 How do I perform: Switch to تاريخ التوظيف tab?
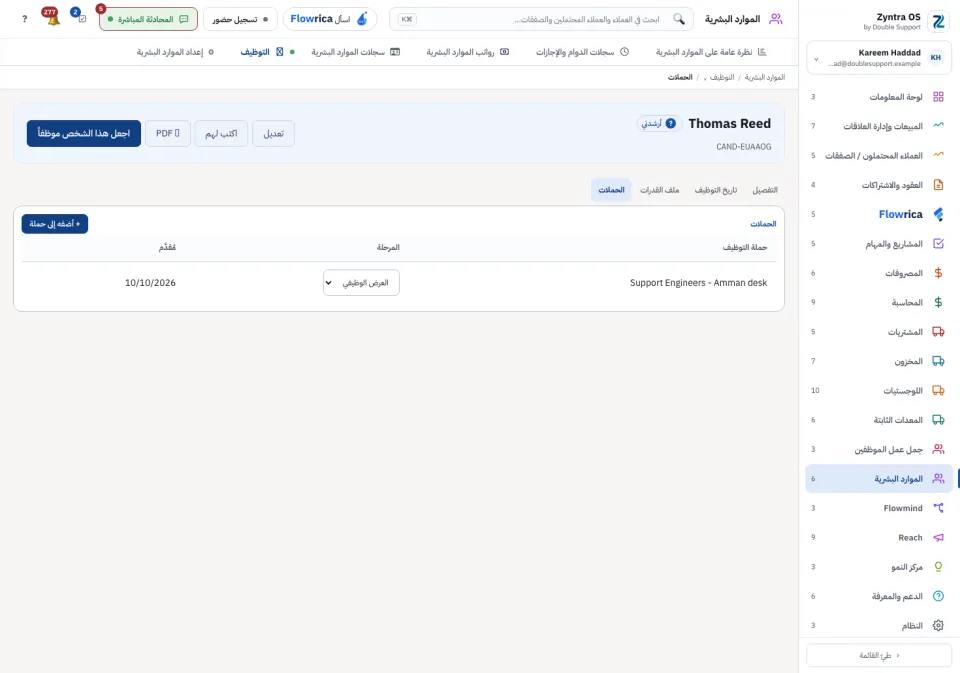tap(716, 190)
